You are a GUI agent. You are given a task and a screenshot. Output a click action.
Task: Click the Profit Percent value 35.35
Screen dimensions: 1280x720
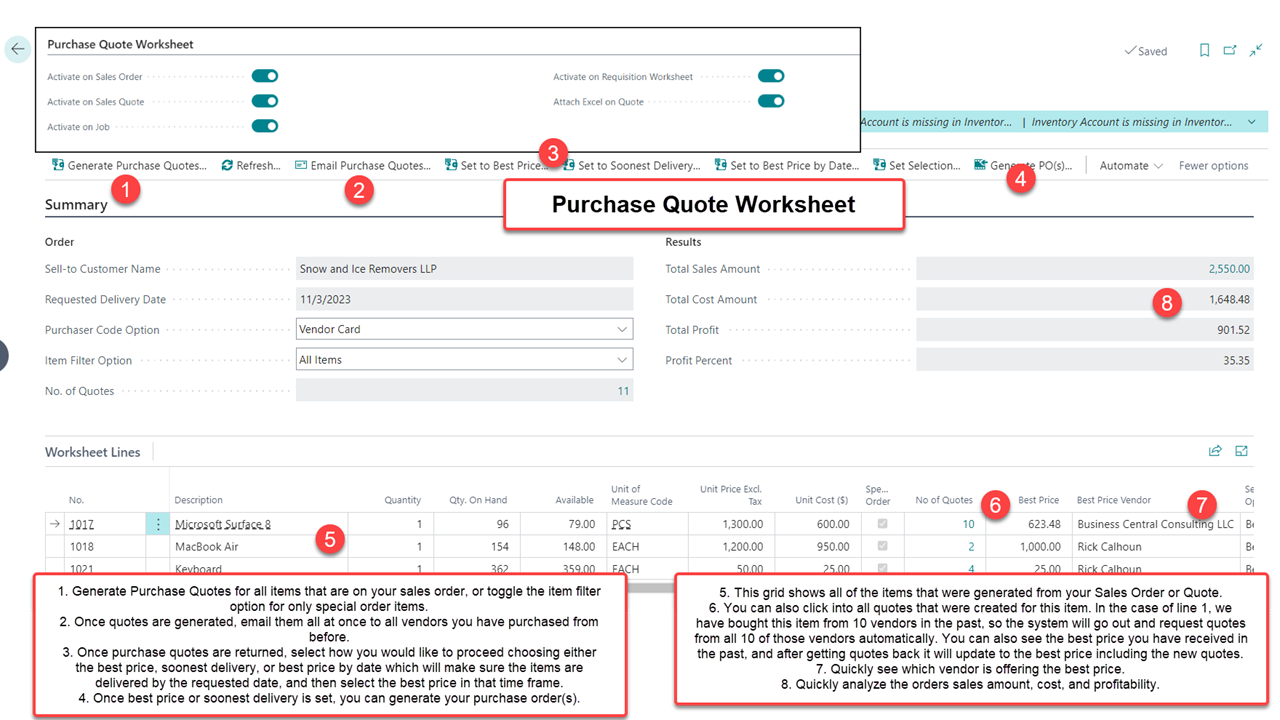pos(1236,360)
